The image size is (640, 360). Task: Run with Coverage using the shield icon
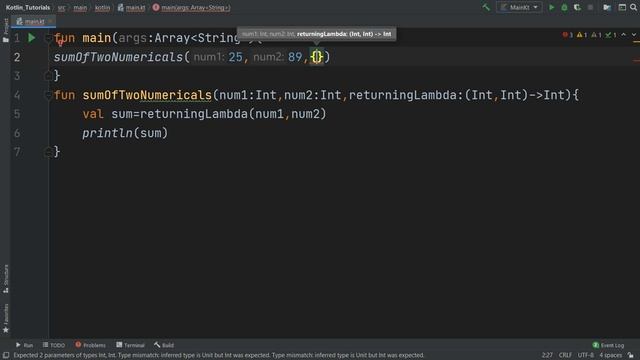pyautogui.click(x=577, y=7)
